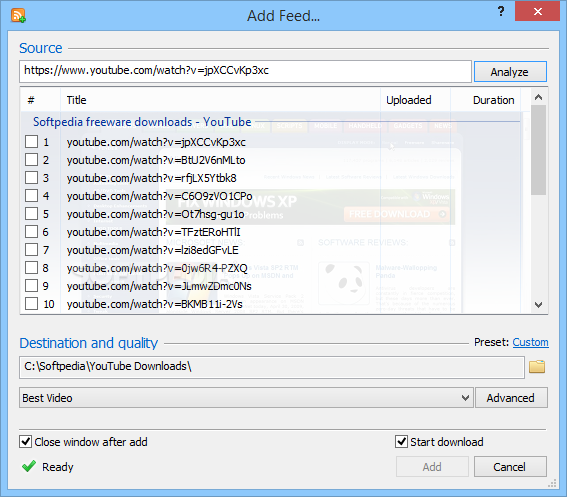Select row title youtube.com/watch?v=0jw6R4-PZXQ
Image resolution: width=567 pixels, height=497 pixels.
click(157, 268)
